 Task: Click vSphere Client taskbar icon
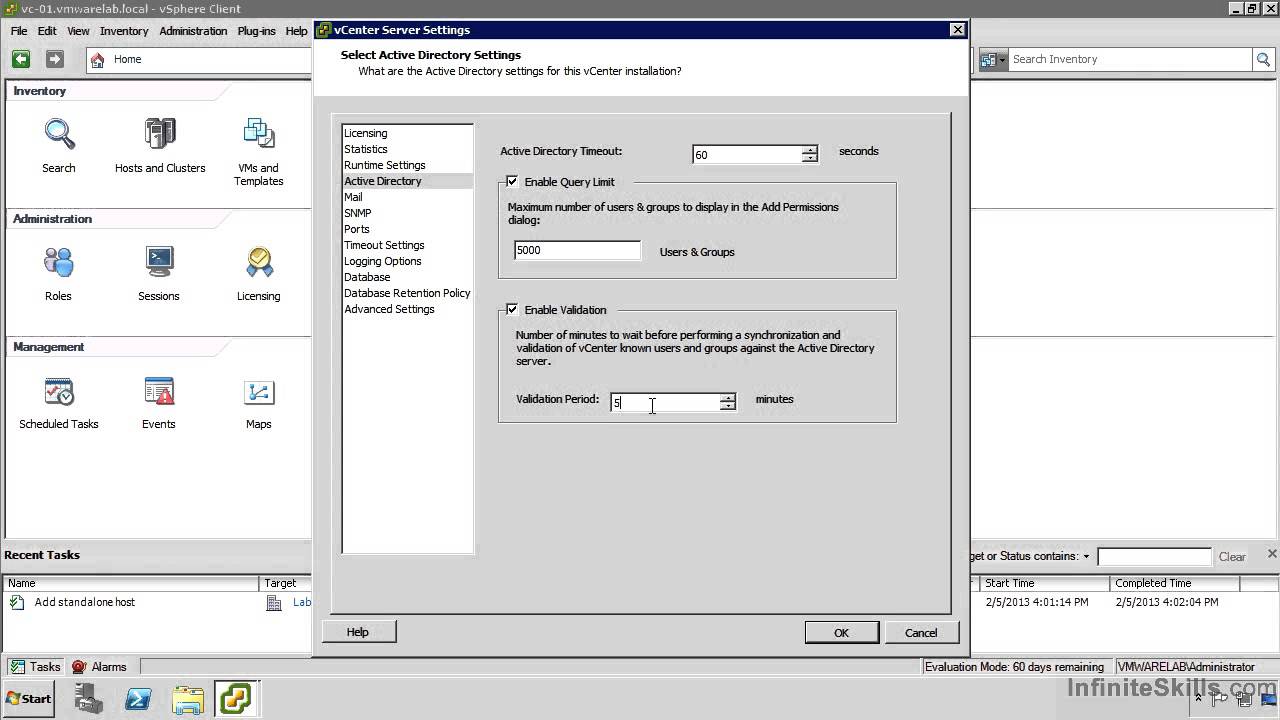pos(236,699)
